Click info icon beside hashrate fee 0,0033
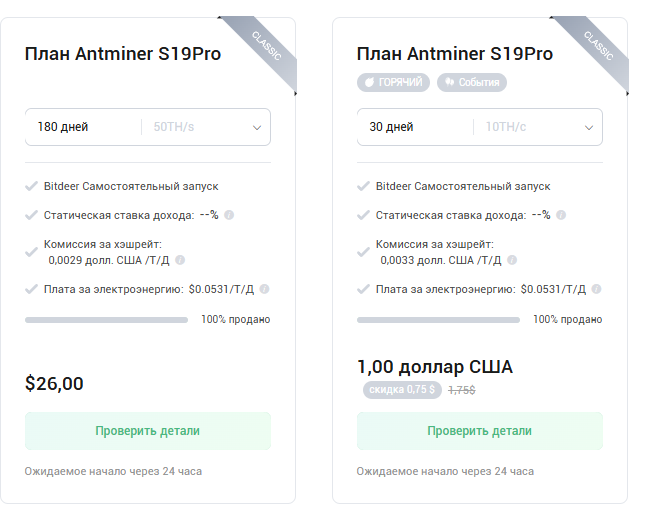Screen dimensions: 648x527 (512, 259)
